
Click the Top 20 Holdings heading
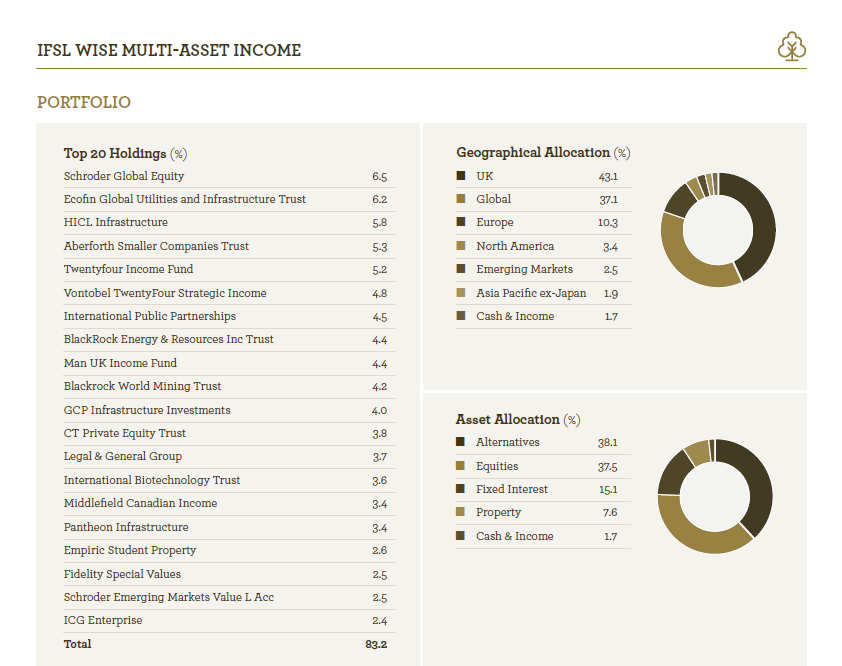click(x=125, y=154)
